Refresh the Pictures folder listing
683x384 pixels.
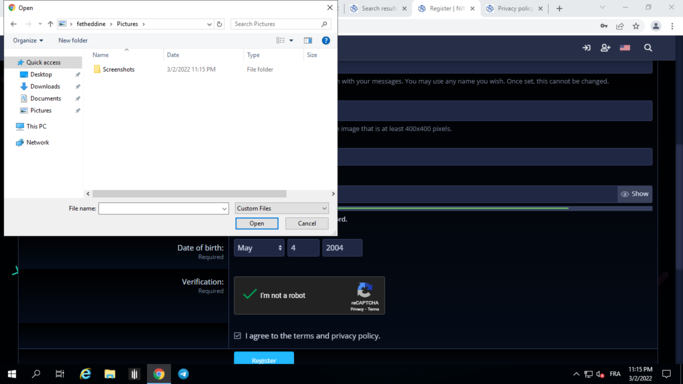(x=220, y=24)
